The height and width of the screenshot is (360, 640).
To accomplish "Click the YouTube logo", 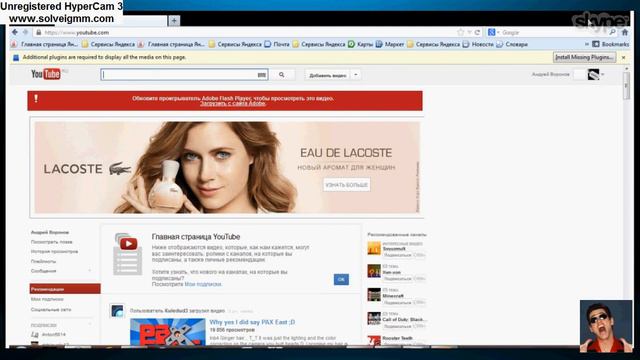I will (x=46, y=74).
